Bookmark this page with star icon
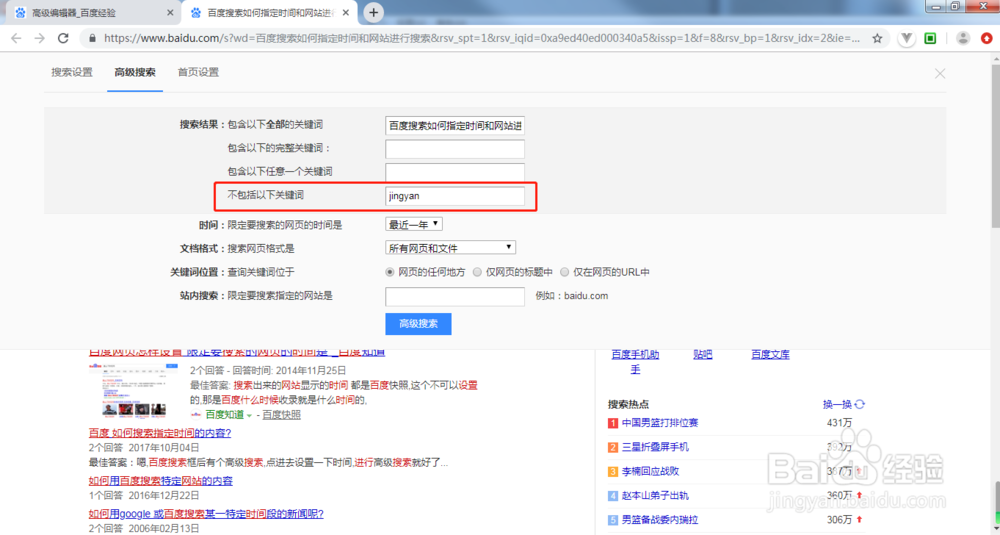1000x535 pixels. tap(878, 38)
